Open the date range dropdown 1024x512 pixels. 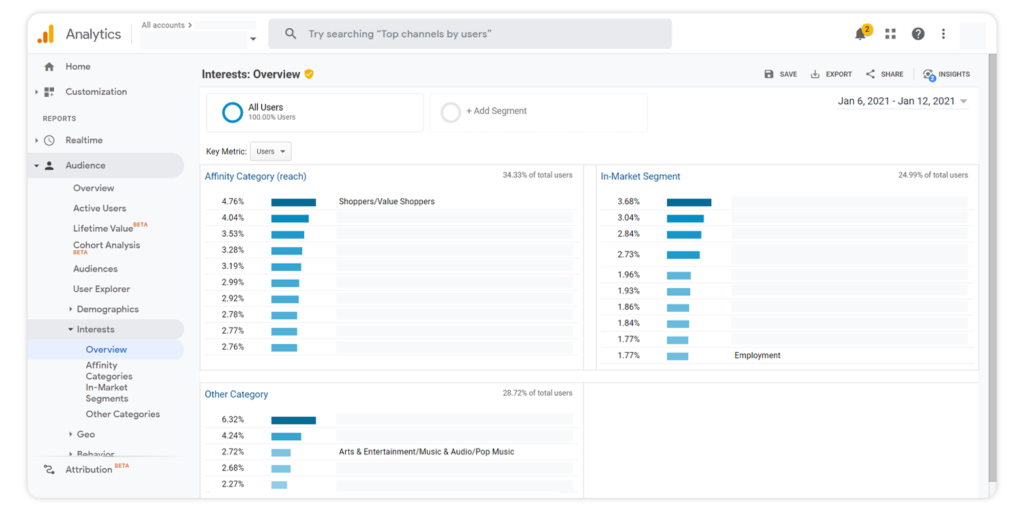[x=902, y=101]
